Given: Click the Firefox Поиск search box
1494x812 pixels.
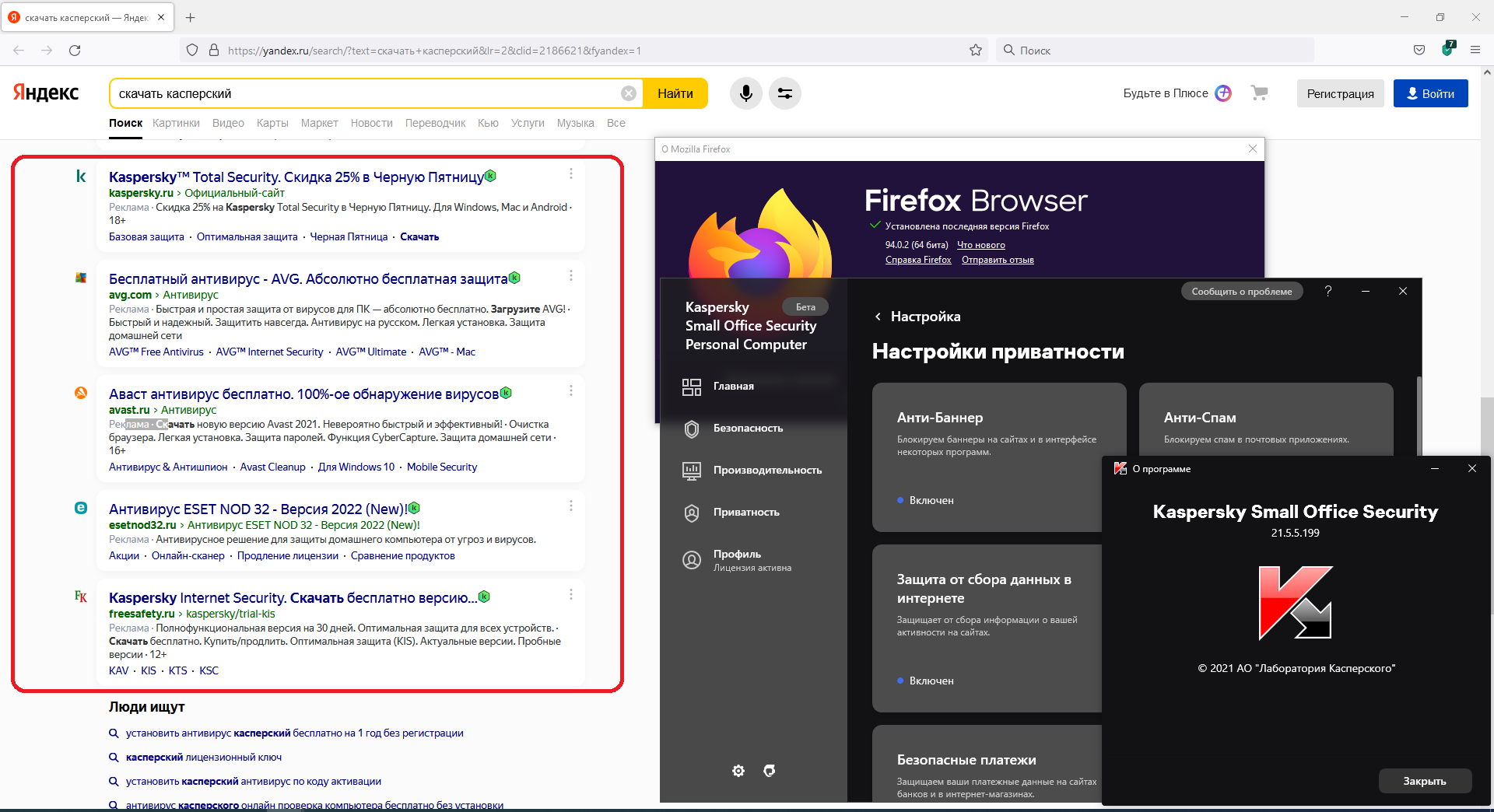Looking at the screenshot, I should [x=1155, y=51].
